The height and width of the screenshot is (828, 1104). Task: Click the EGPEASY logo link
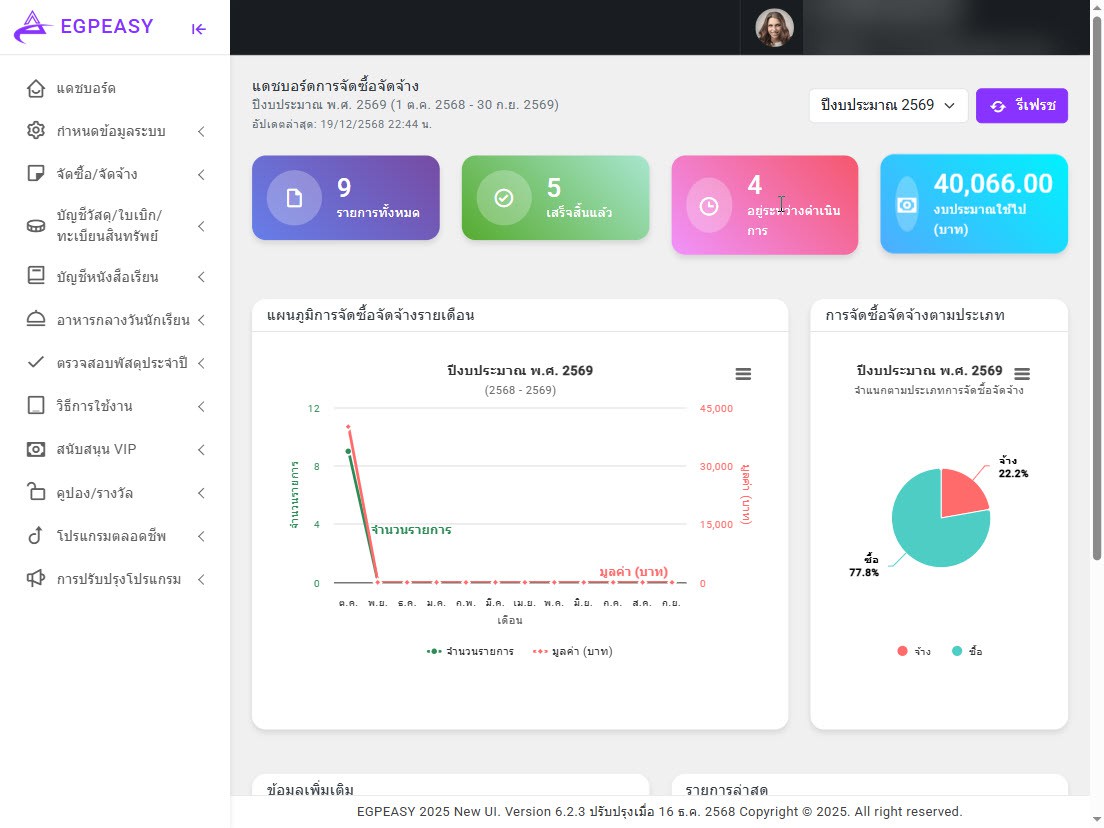click(x=85, y=27)
